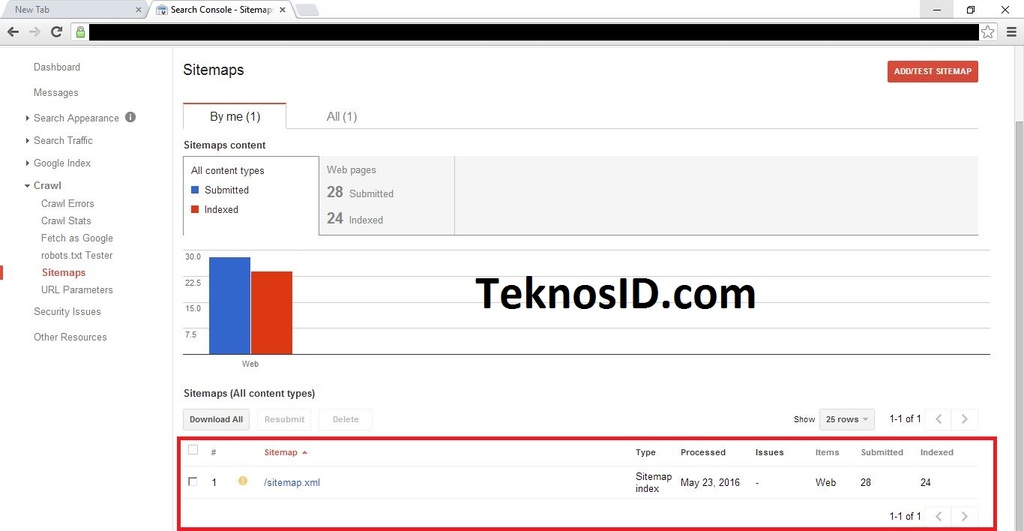Open Crawl Errors page
The image size is (1024, 531).
click(67, 203)
